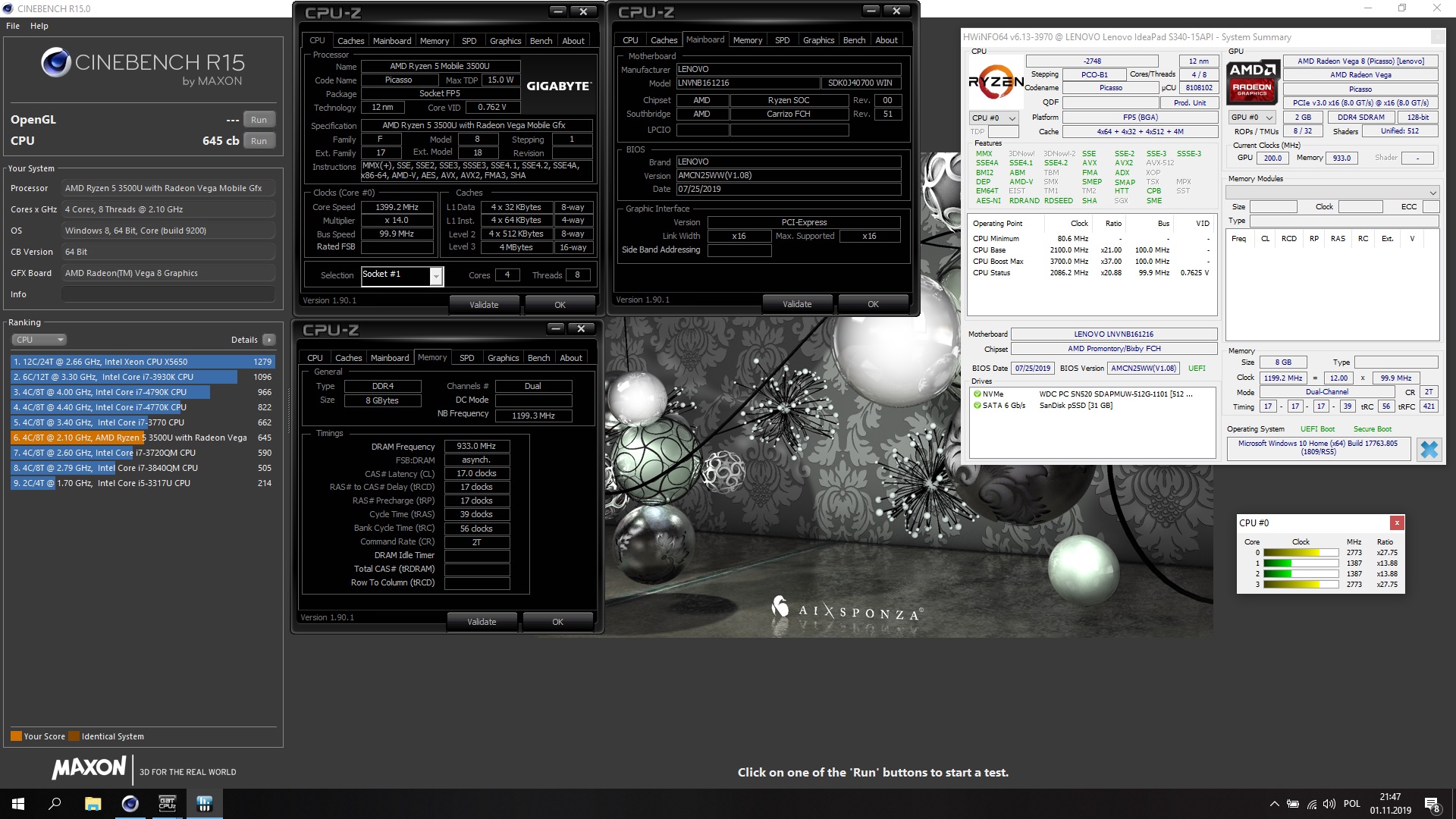
Task: Open Graphics tab in CPU-Z Mainboard window
Action: click(x=818, y=40)
